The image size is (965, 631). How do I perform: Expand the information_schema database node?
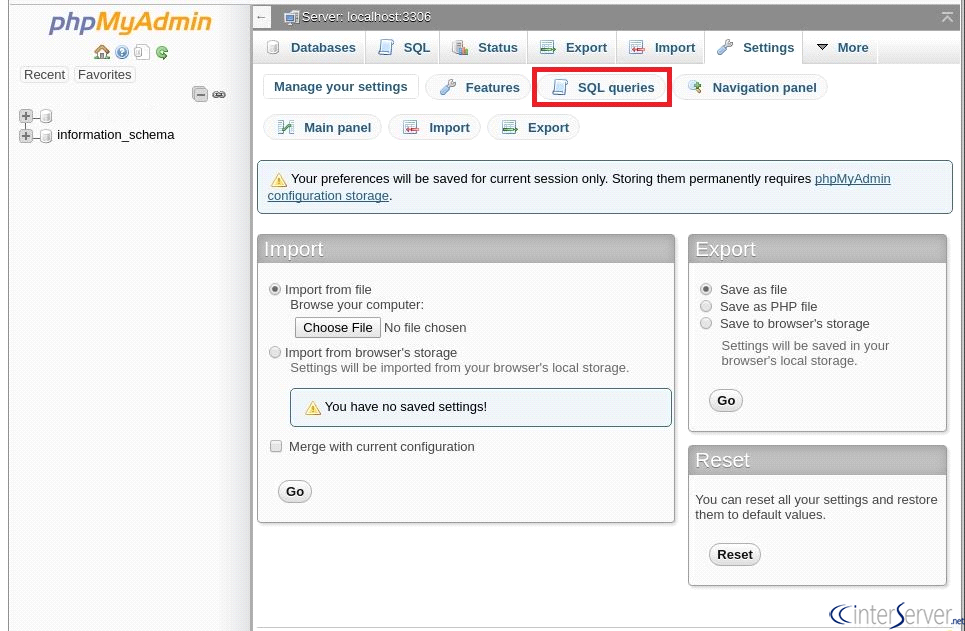(x=26, y=135)
